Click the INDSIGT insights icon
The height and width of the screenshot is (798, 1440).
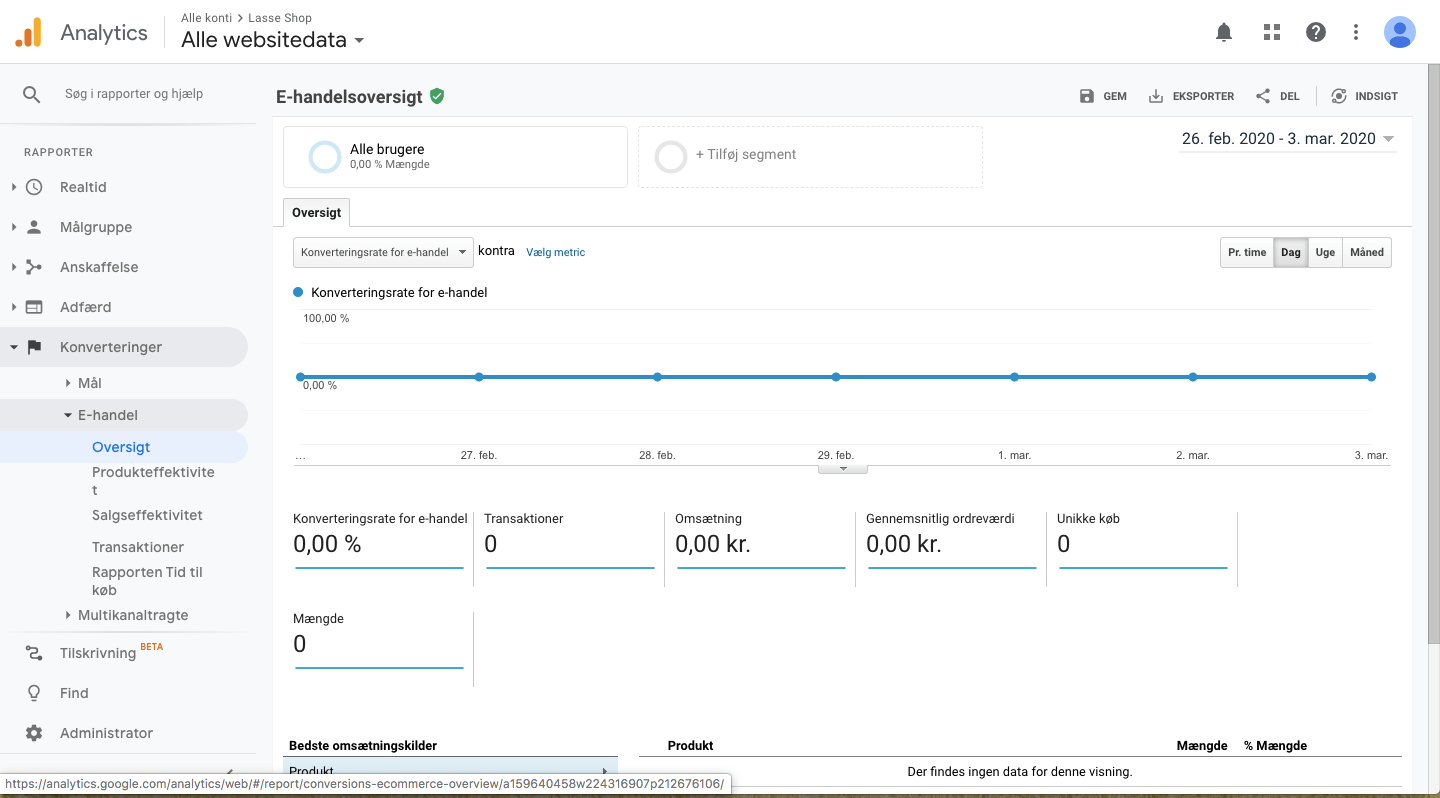[1339, 96]
